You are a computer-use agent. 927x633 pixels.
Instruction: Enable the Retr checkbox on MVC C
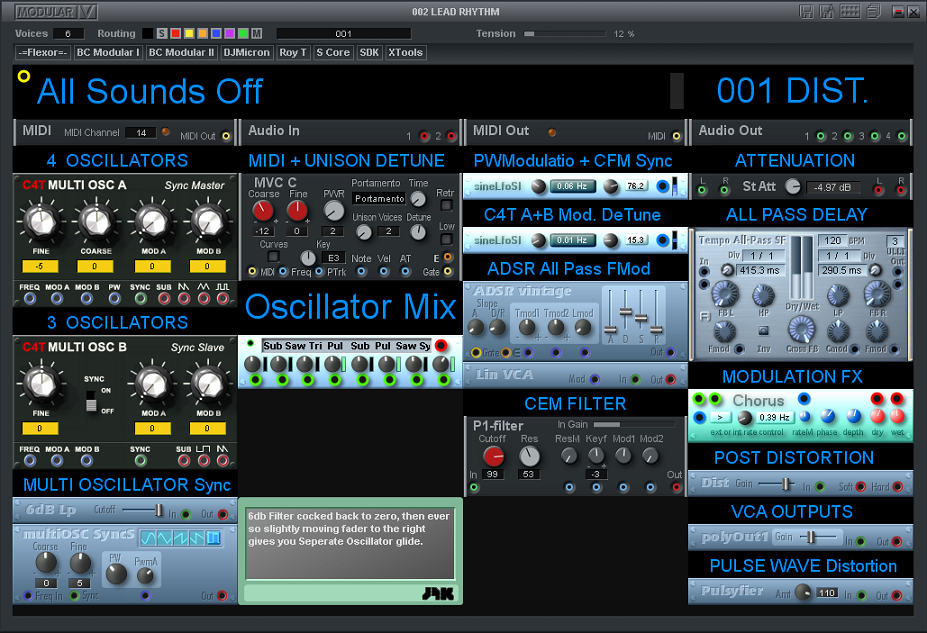[x=445, y=206]
